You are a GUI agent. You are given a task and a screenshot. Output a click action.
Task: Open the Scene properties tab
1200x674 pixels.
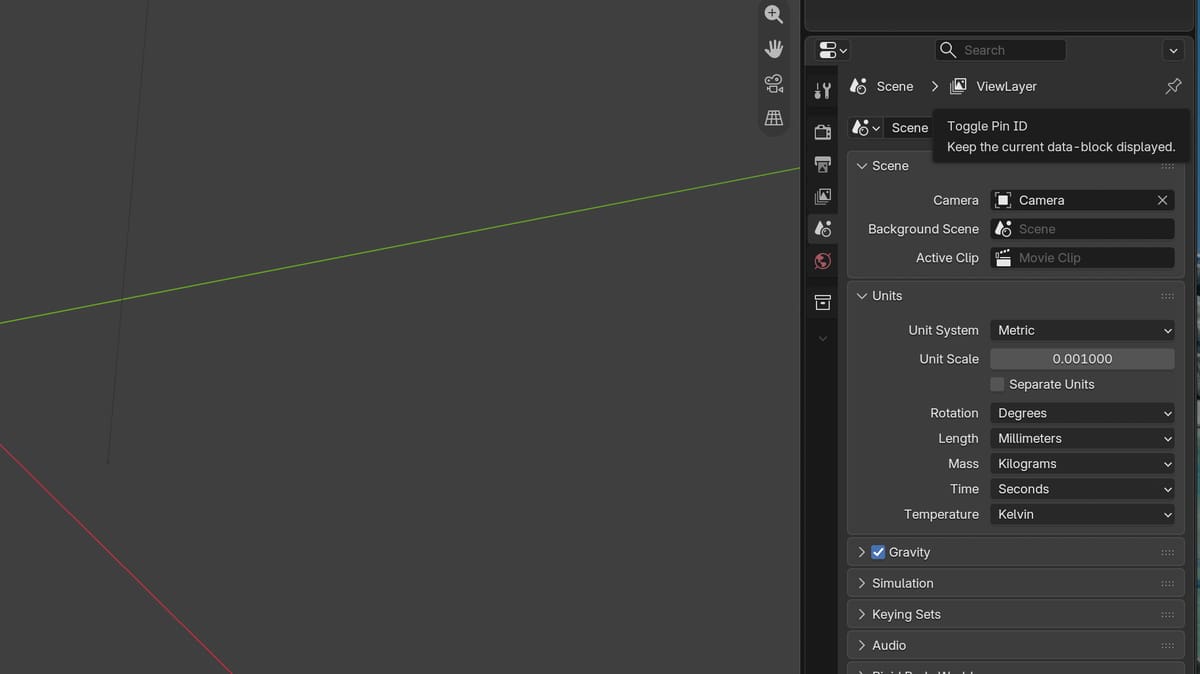click(822, 229)
